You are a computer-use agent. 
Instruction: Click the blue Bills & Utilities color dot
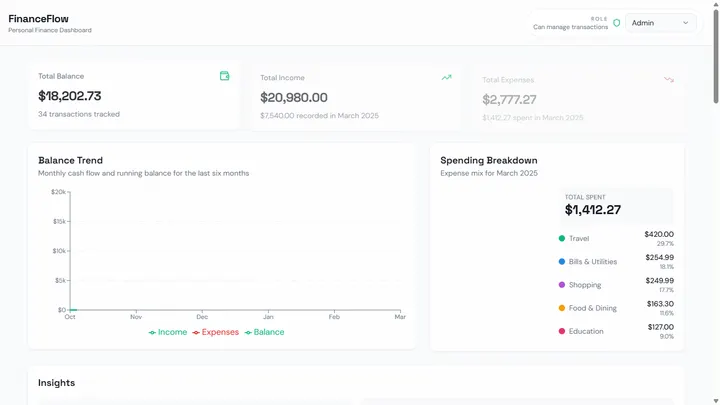click(x=562, y=262)
